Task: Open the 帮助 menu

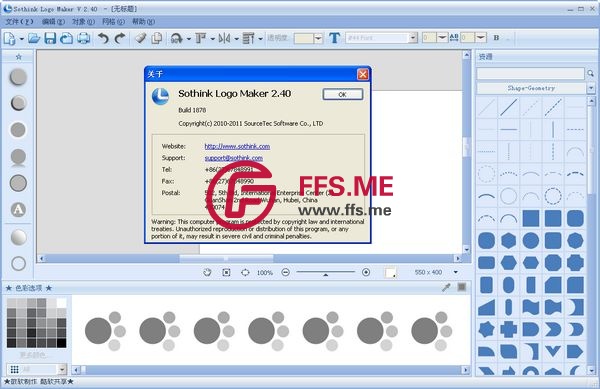Action: 143,21
